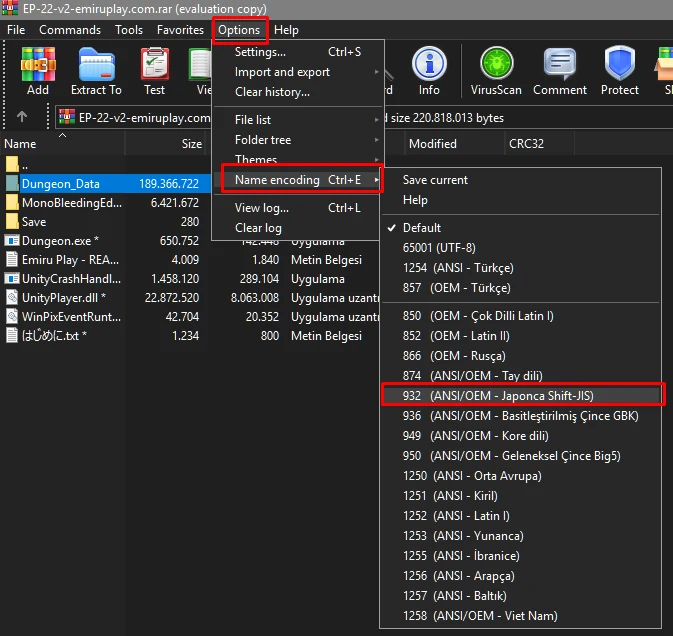Select 65001 (UTF-8) encoding

click(x=520, y=248)
